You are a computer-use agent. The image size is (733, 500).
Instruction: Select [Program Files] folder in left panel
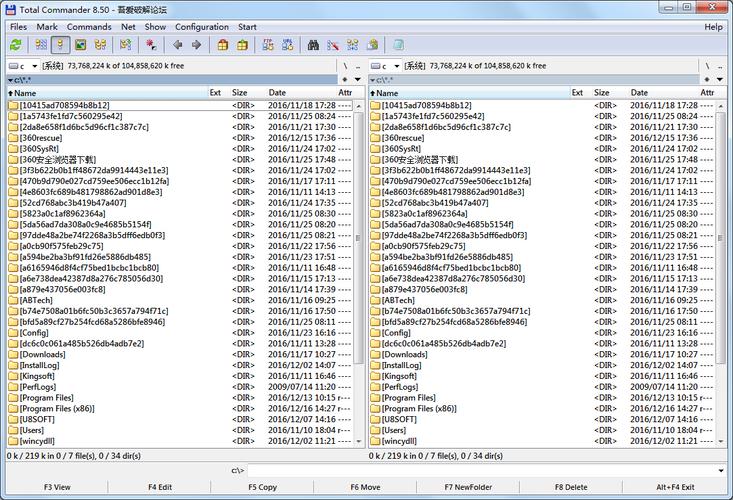180,398
